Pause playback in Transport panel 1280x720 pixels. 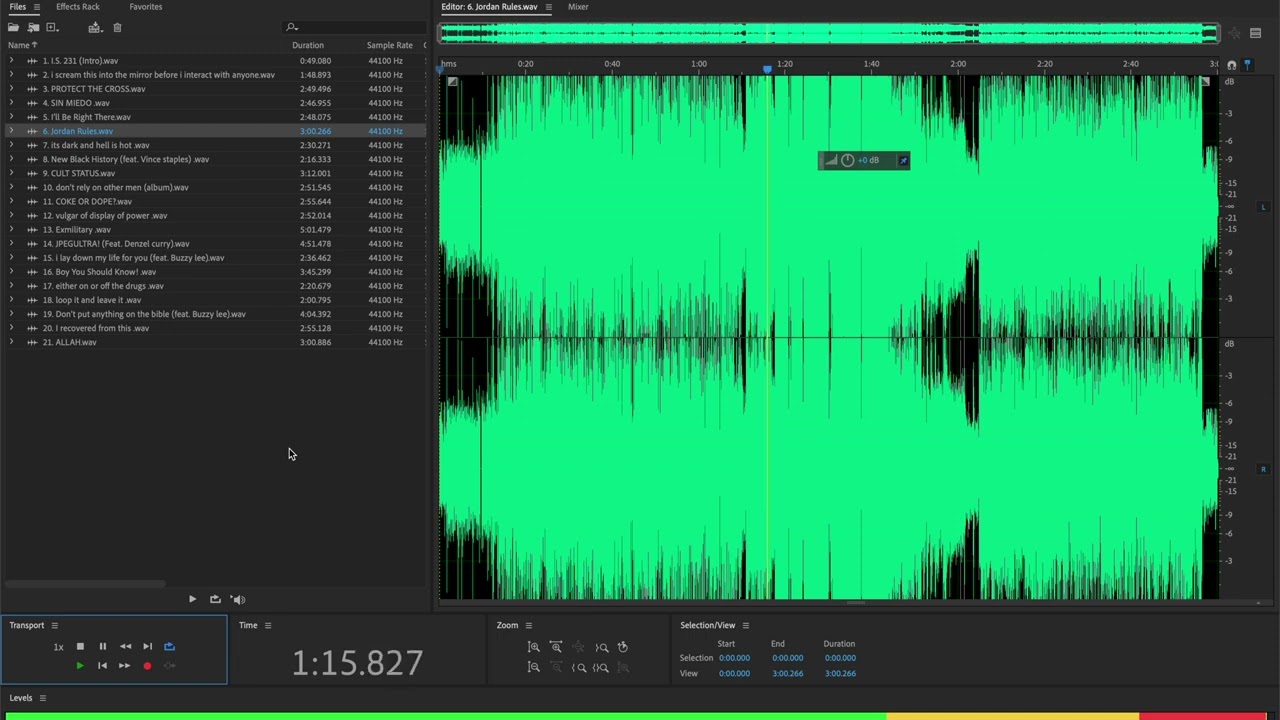pyautogui.click(x=102, y=647)
